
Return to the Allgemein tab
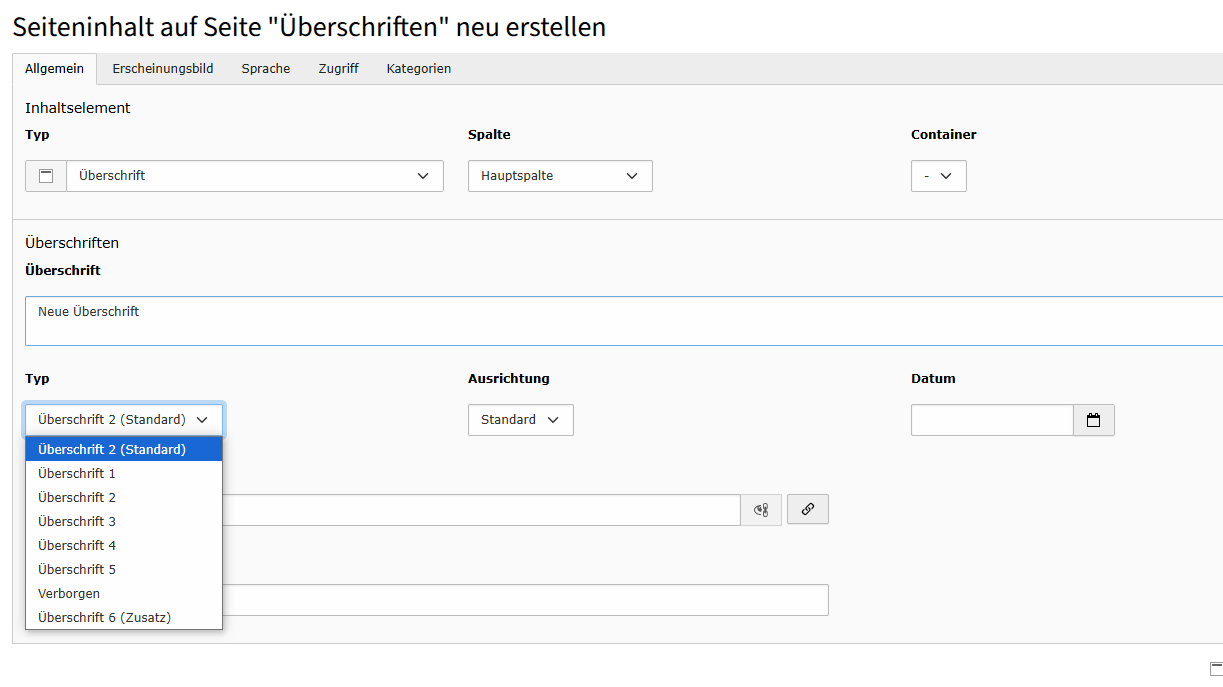point(54,68)
